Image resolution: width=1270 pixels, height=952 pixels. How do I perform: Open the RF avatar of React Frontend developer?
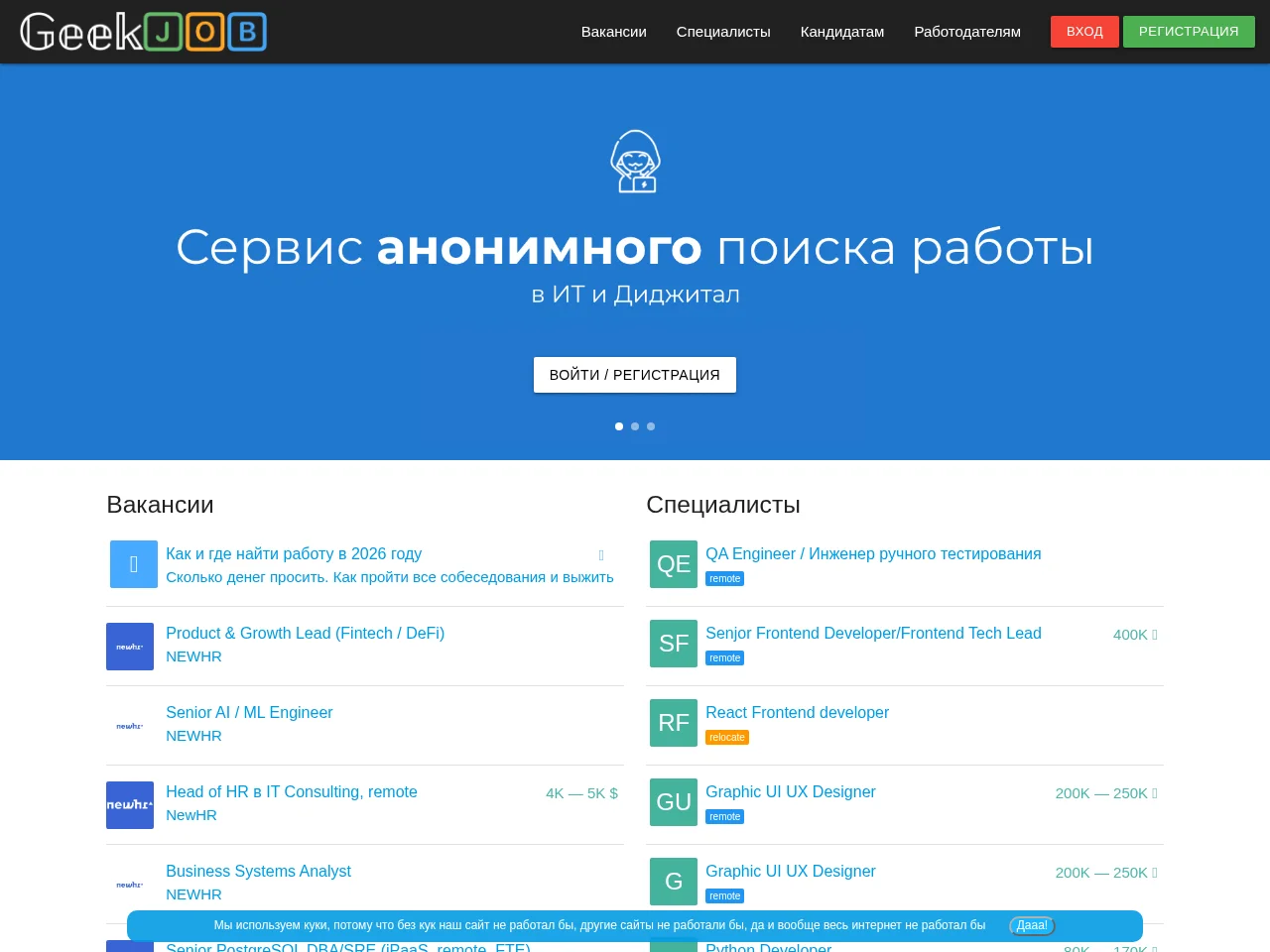(x=674, y=723)
